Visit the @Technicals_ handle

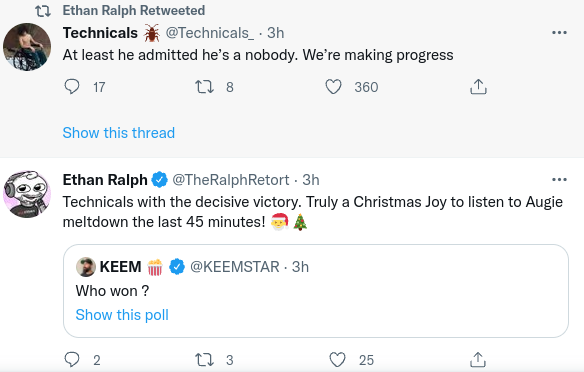(210, 33)
